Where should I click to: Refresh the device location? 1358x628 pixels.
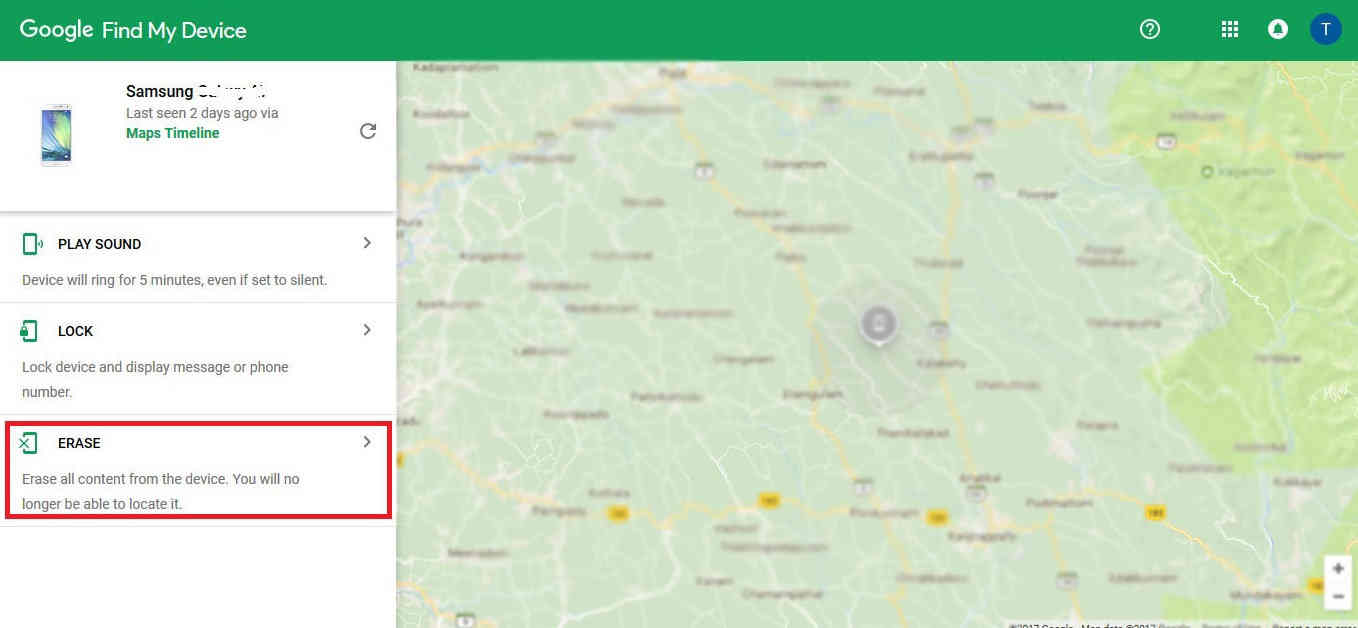368,131
